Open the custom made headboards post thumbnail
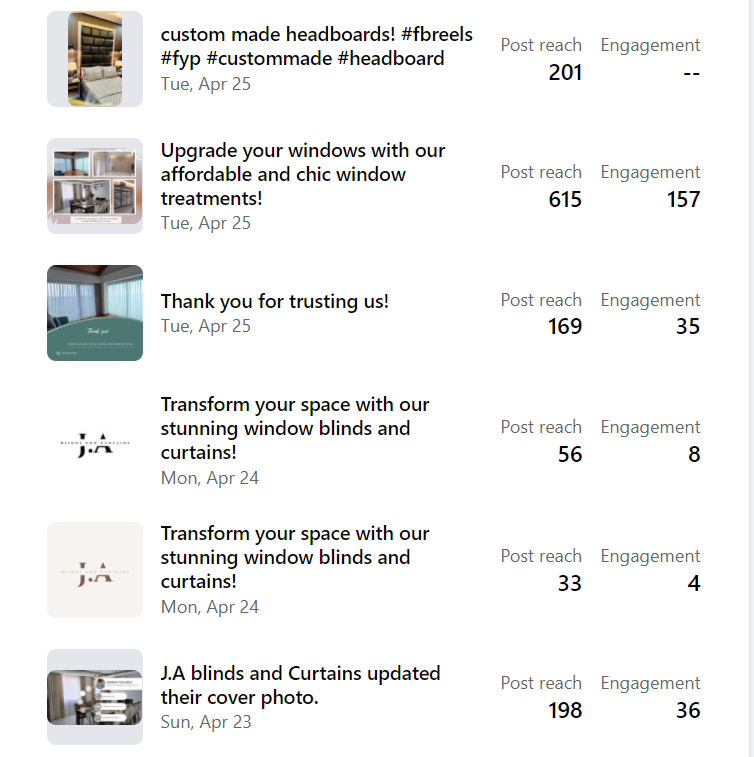Screen dimensions: 754x757 [95, 59]
